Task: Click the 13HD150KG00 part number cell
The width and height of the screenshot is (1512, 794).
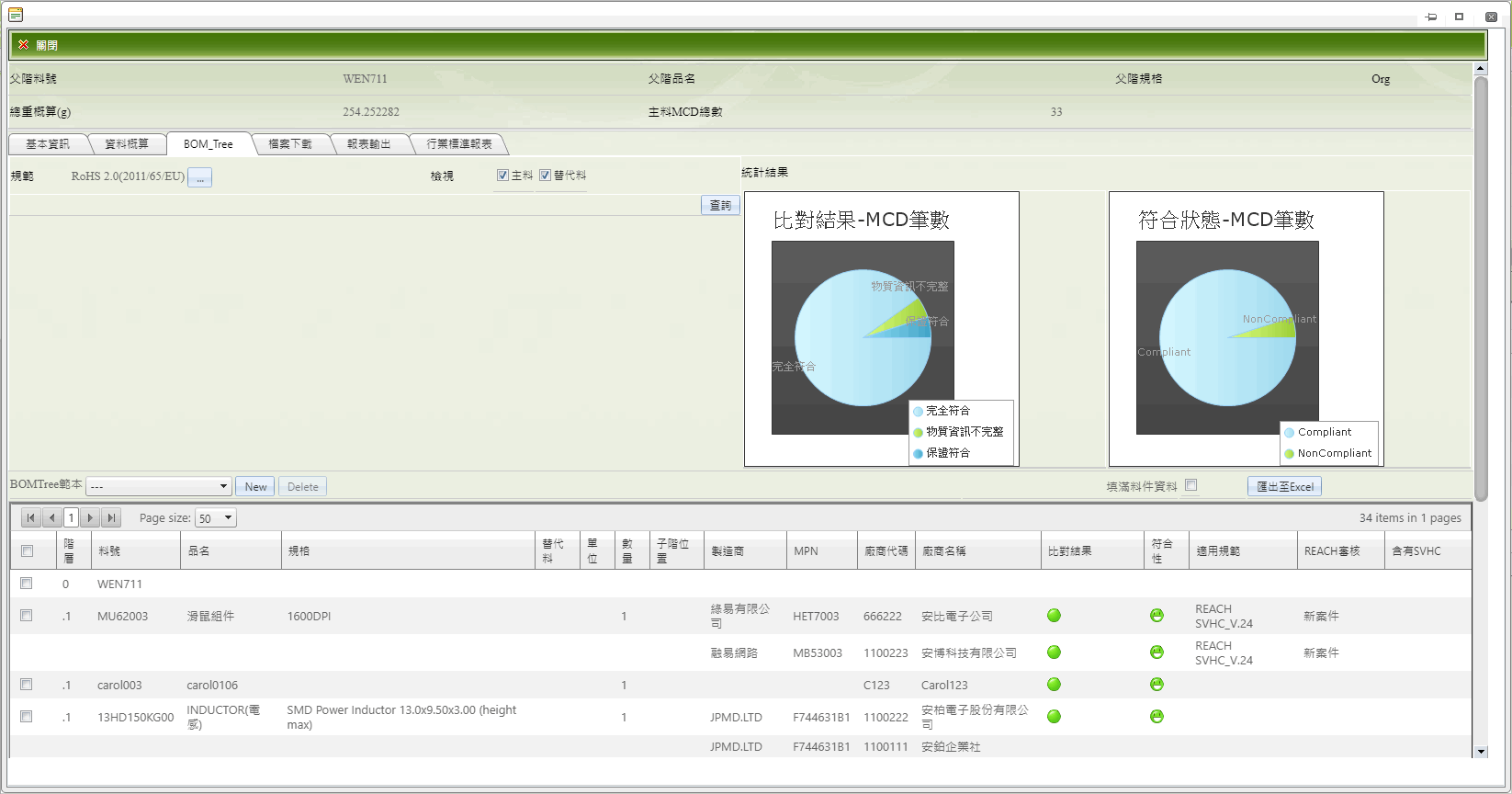Action: (x=135, y=718)
